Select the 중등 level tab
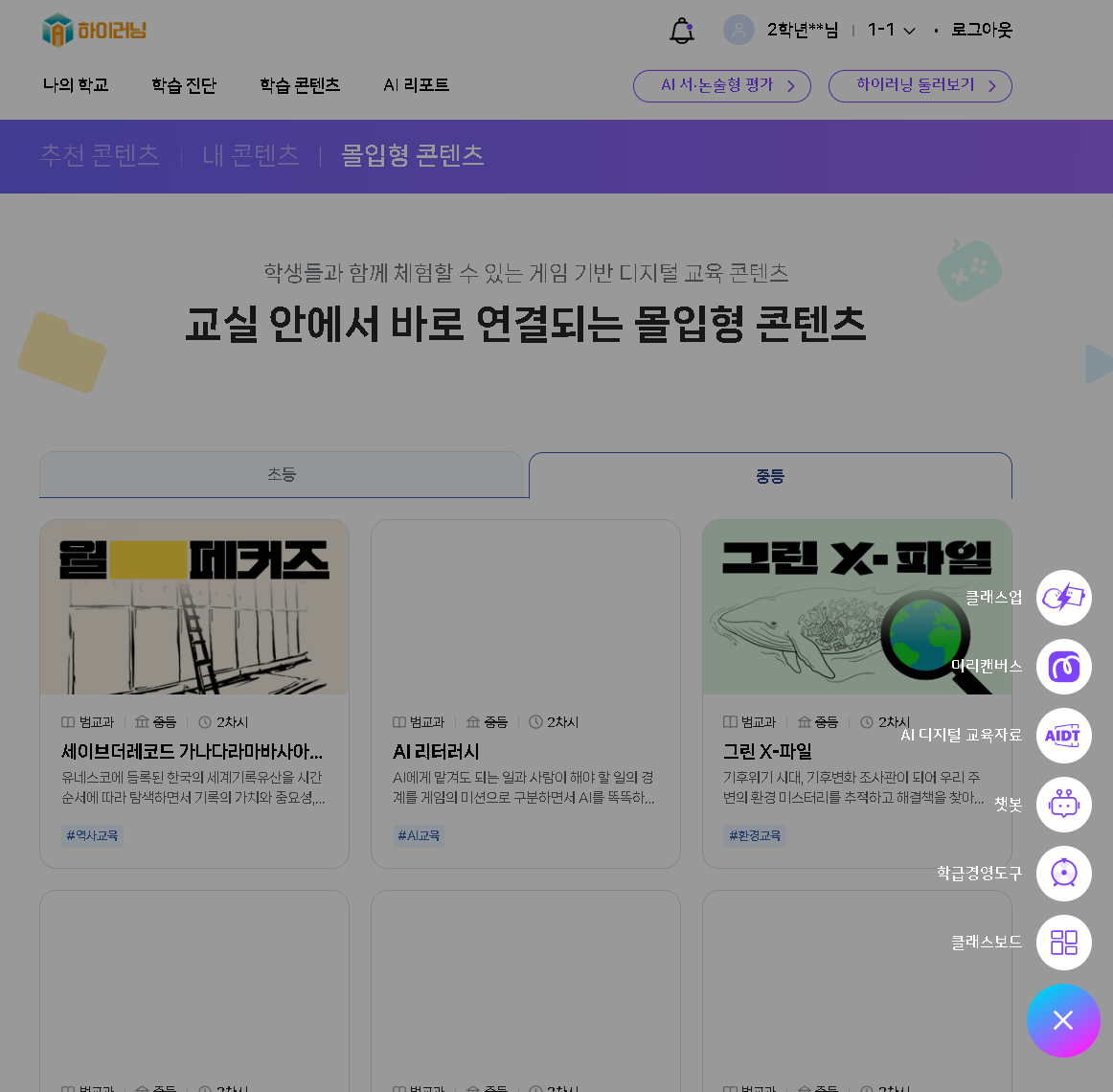Image resolution: width=1113 pixels, height=1092 pixels. (x=770, y=476)
